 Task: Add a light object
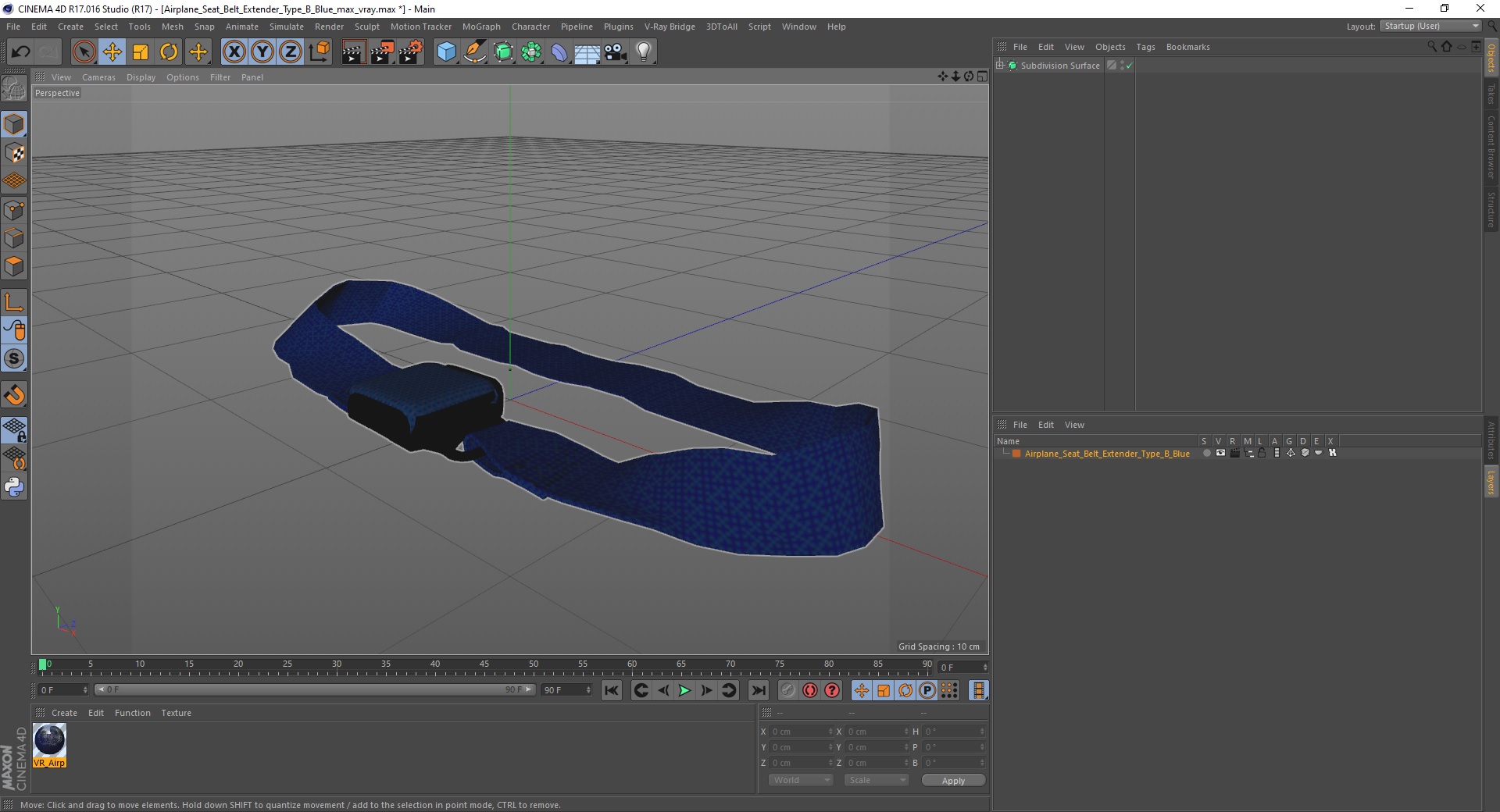(644, 52)
